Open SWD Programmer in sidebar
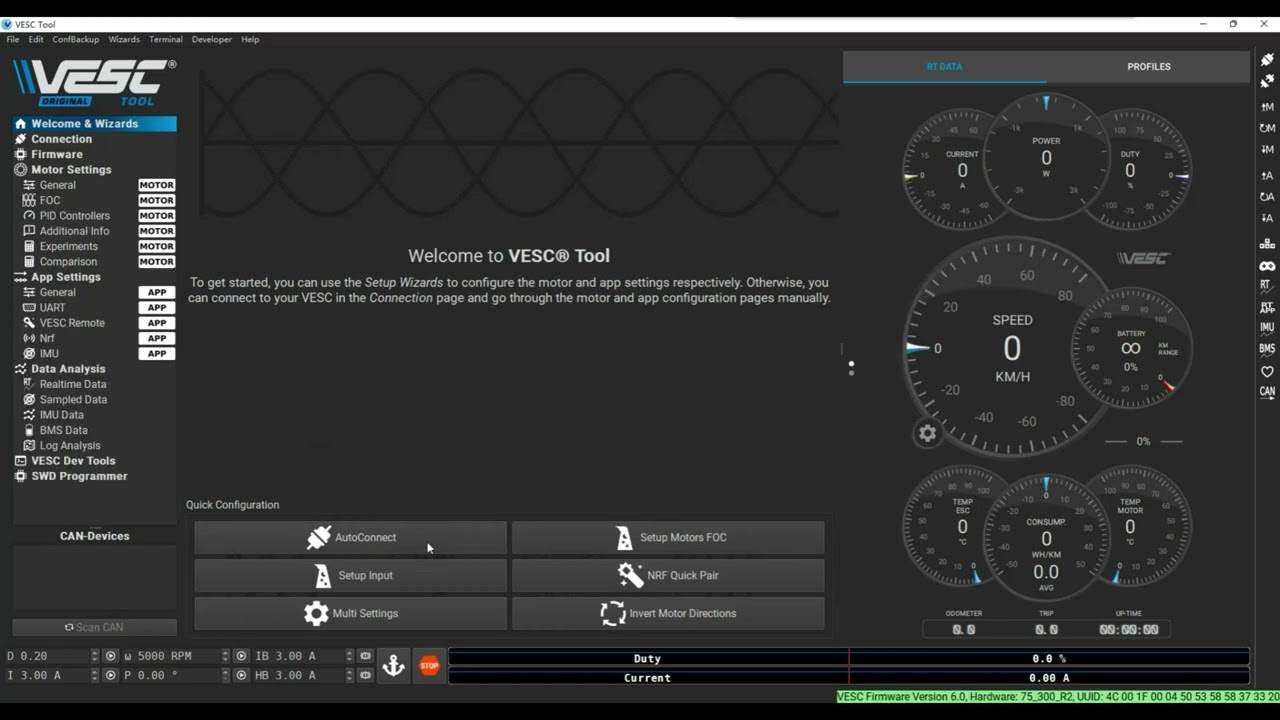 click(x=94, y=476)
